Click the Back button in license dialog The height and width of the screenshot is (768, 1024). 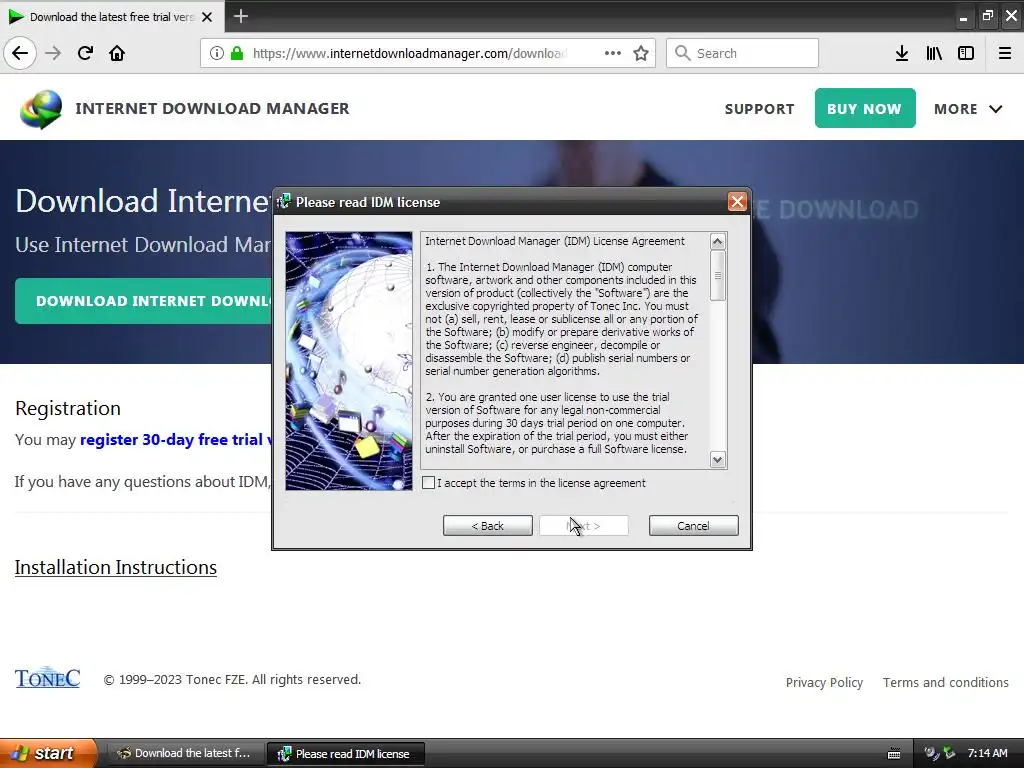[487, 526]
